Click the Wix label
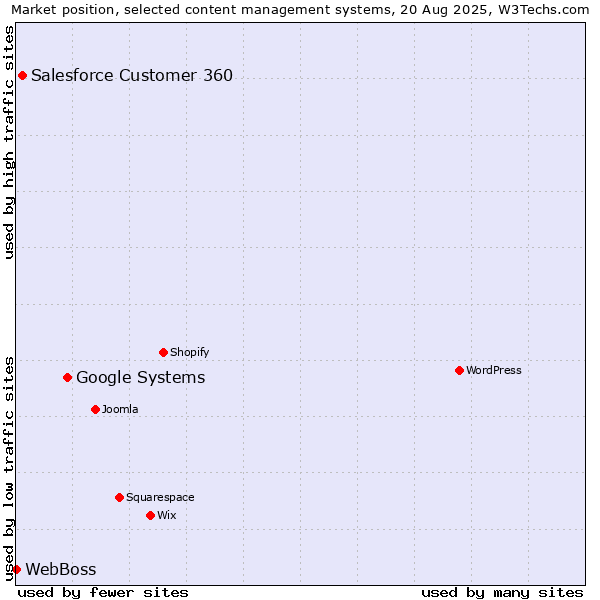 coord(166,515)
